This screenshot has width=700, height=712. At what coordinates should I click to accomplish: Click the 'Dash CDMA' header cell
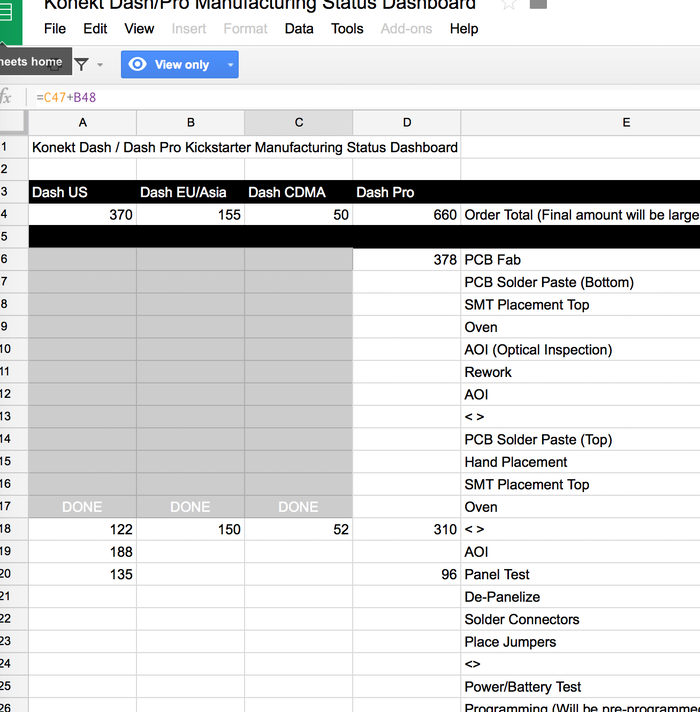pyautogui.click(x=299, y=192)
